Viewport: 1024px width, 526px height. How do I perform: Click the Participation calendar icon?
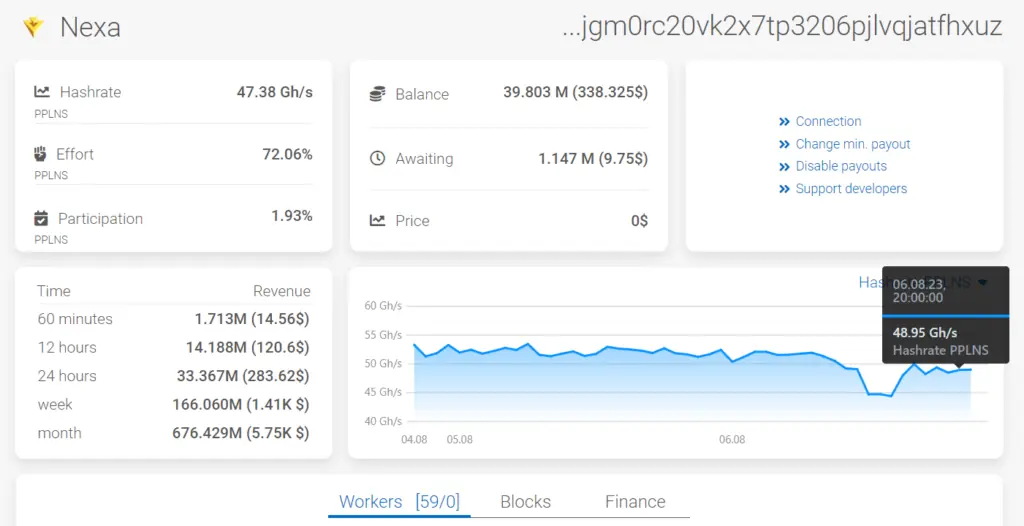click(41, 218)
